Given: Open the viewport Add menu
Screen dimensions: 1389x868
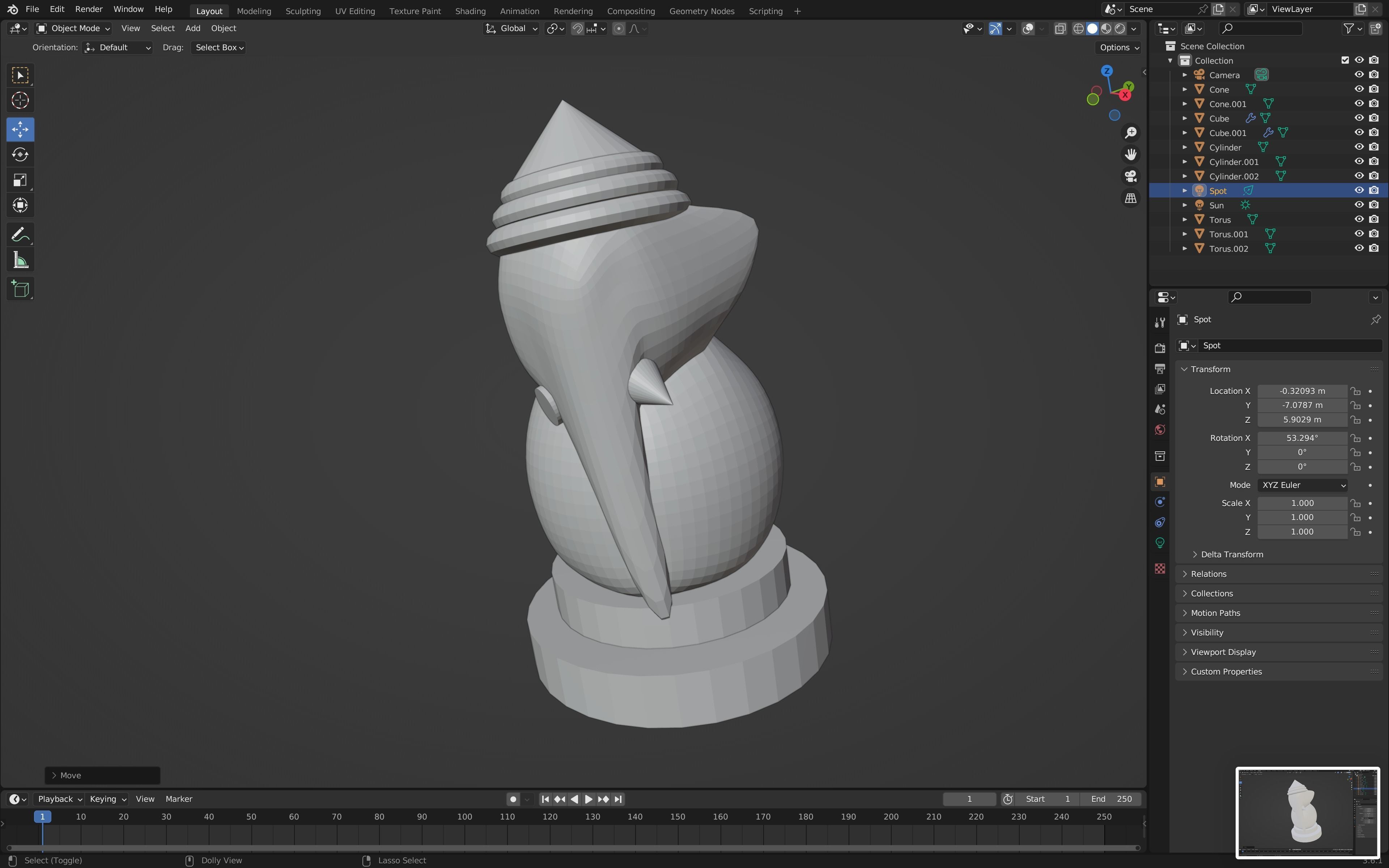Looking at the screenshot, I should tap(193, 28).
